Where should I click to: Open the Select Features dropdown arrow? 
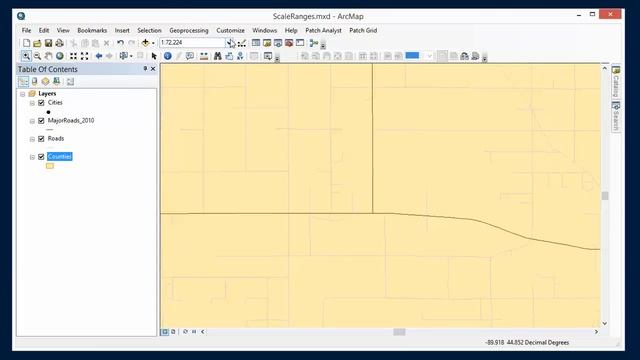tap(131, 56)
